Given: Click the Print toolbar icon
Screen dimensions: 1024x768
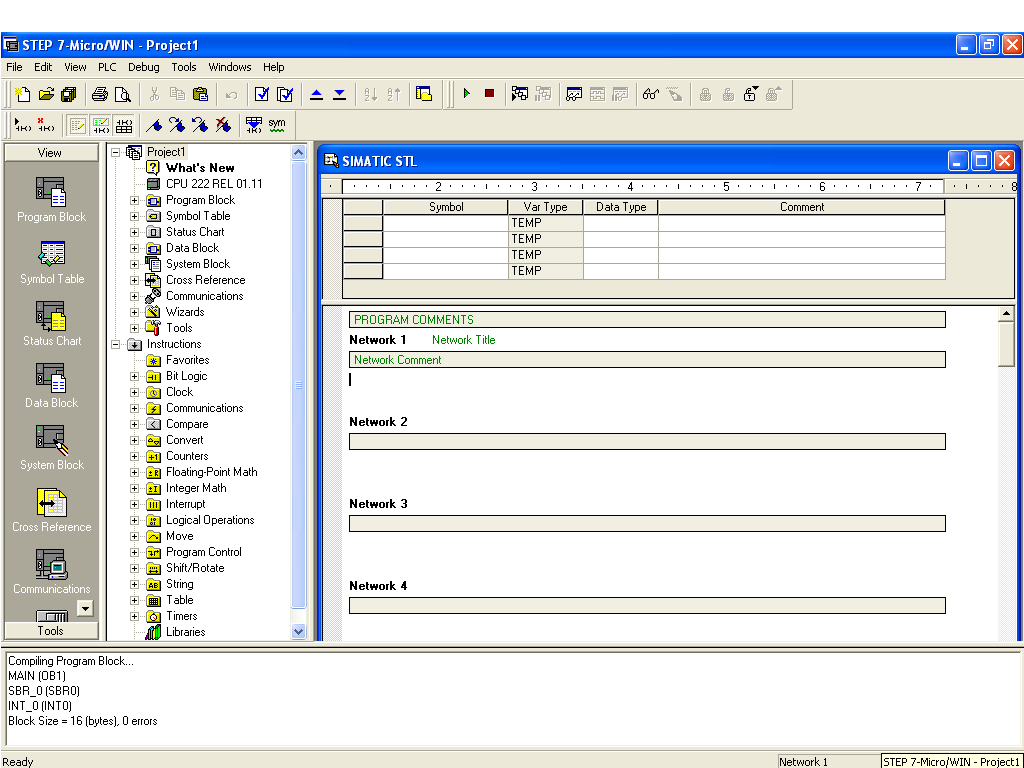Looking at the screenshot, I should point(100,95).
